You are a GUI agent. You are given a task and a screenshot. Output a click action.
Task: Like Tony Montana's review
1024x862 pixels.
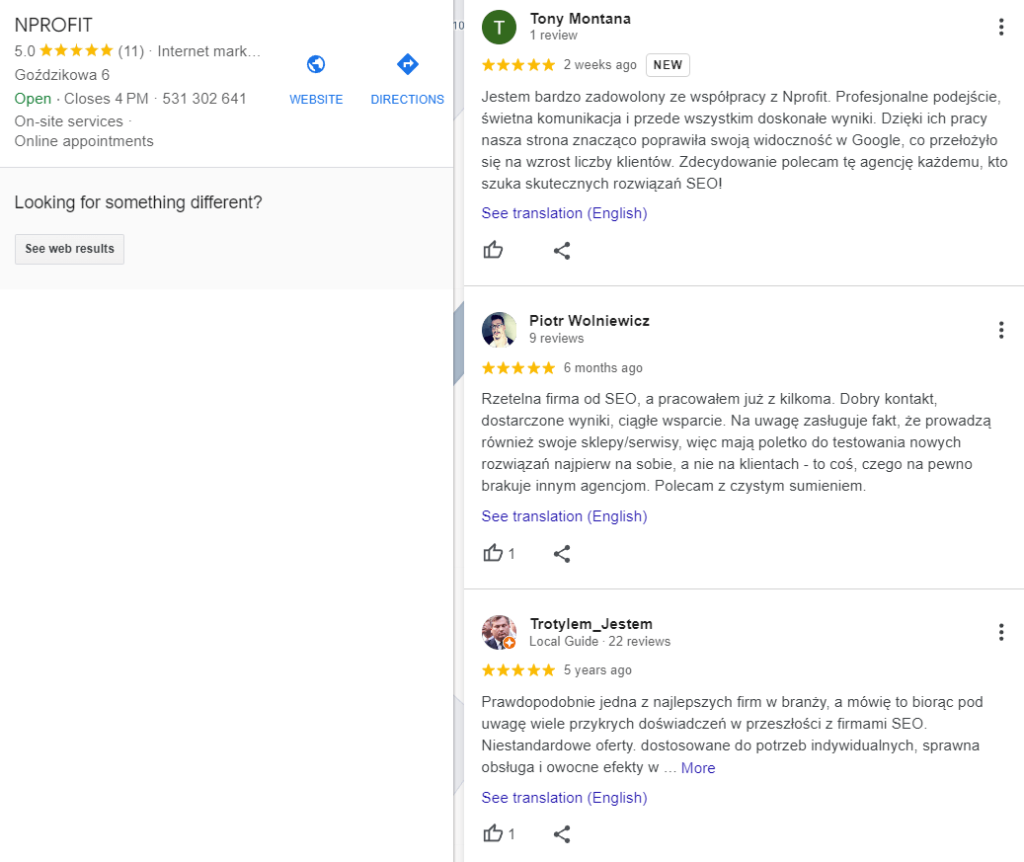tap(493, 250)
